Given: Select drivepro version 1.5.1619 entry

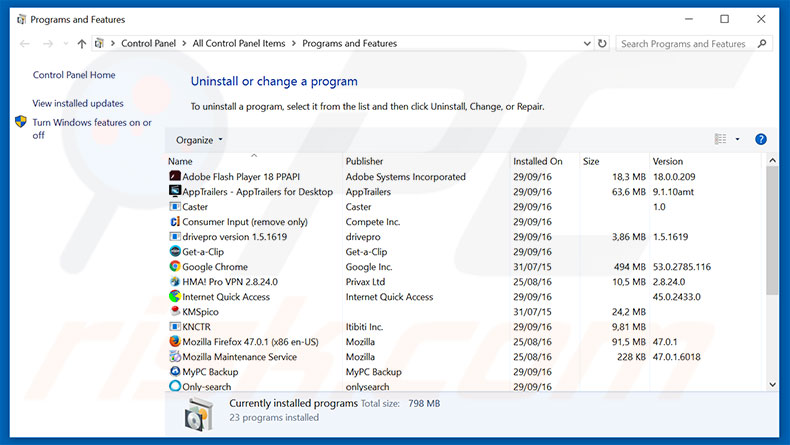Looking at the screenshot, I should click(x=235, y=236).
